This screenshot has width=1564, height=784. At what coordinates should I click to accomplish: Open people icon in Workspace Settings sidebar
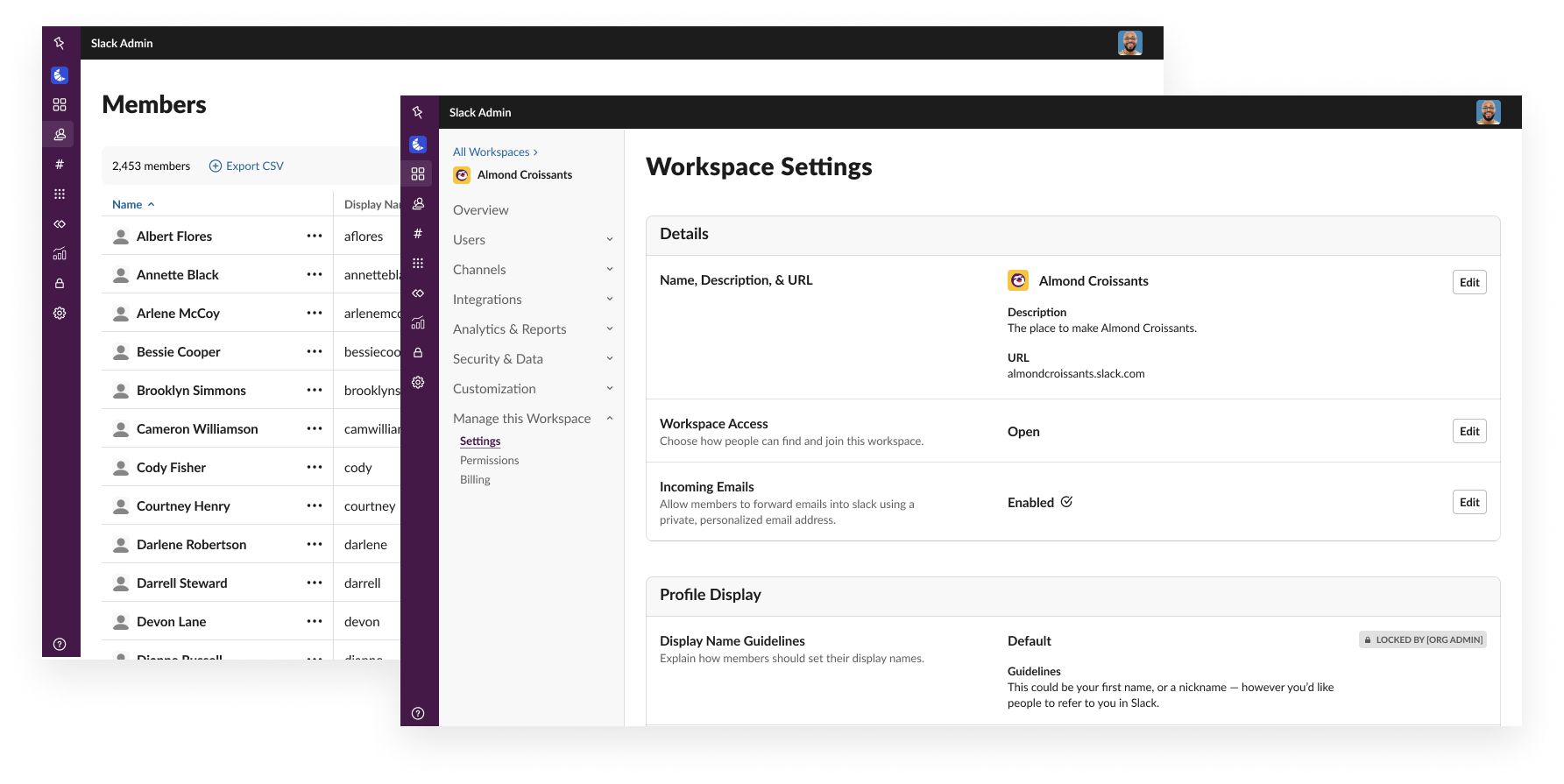(x=418, y=203)
